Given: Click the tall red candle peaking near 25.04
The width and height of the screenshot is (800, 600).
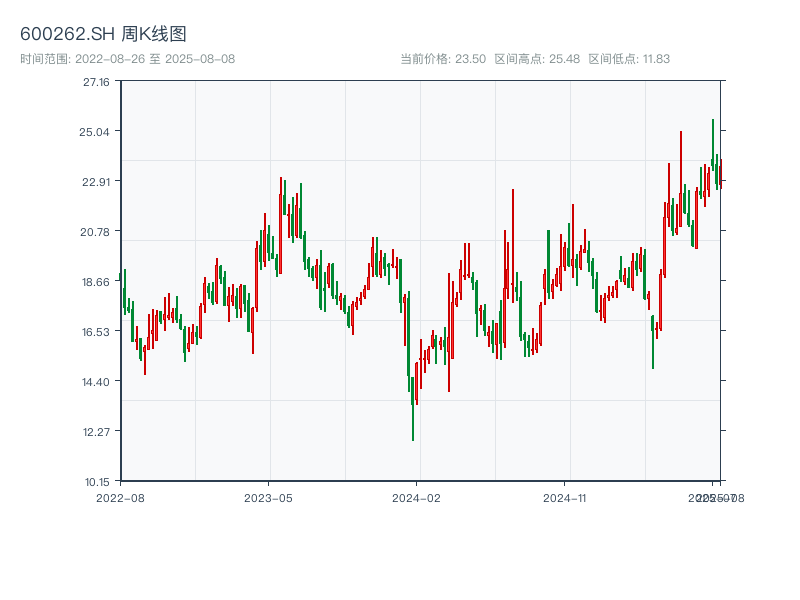Looking at the screenshot, I should click(x=681, y=179).
